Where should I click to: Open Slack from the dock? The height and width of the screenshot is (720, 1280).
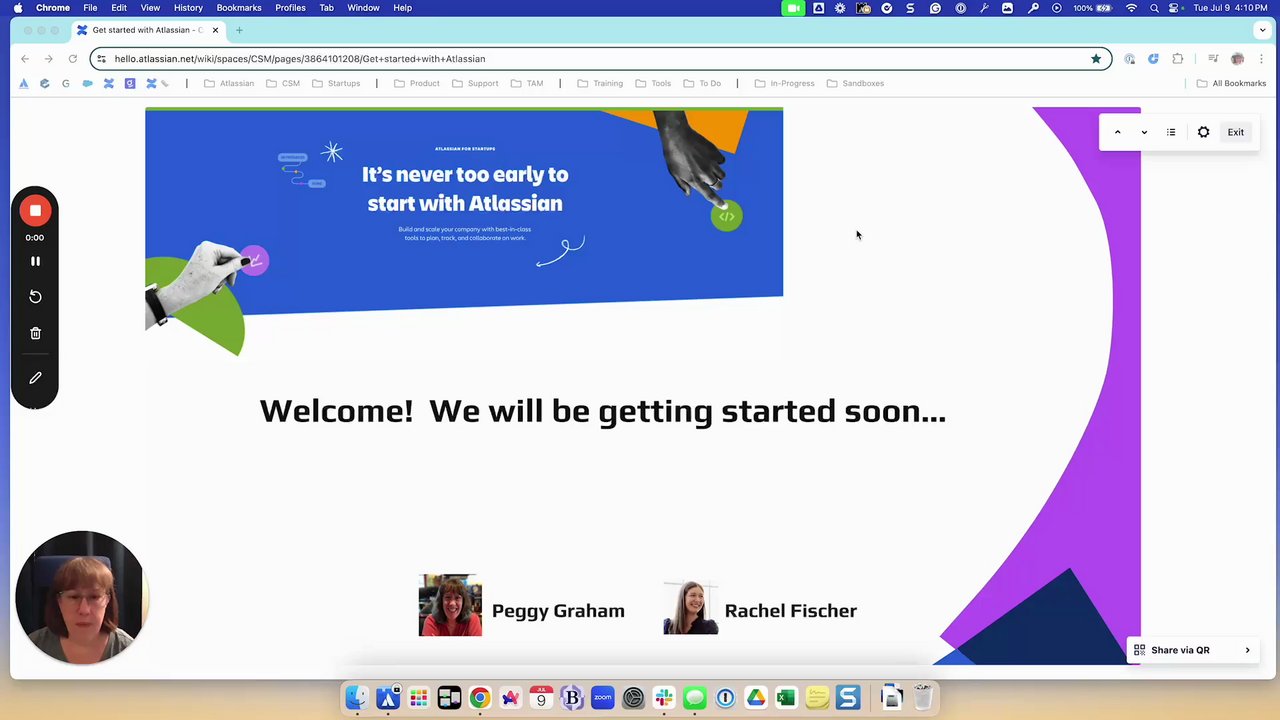coord(664,697)
